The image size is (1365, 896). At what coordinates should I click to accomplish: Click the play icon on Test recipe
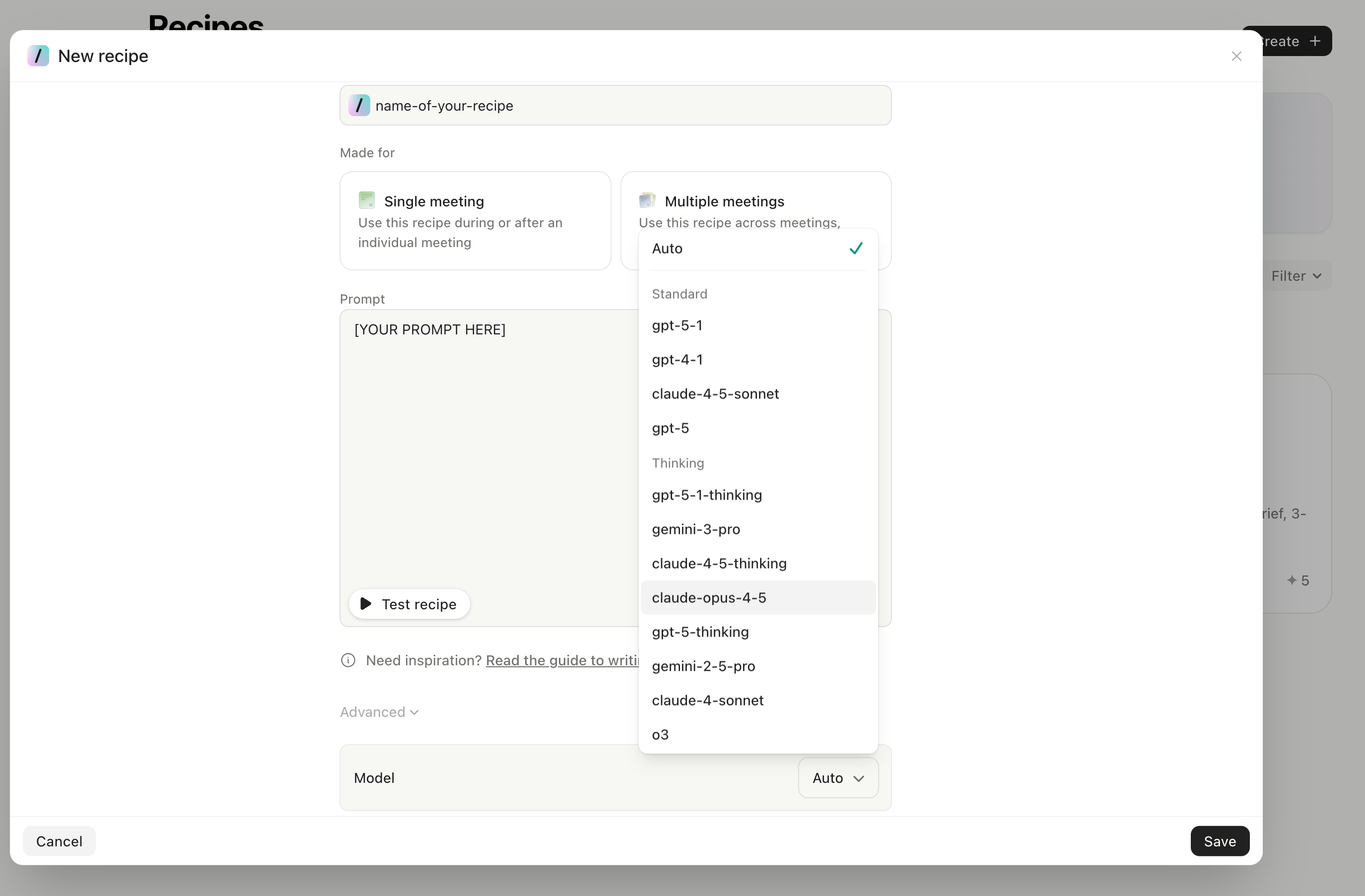pos(365,604)
